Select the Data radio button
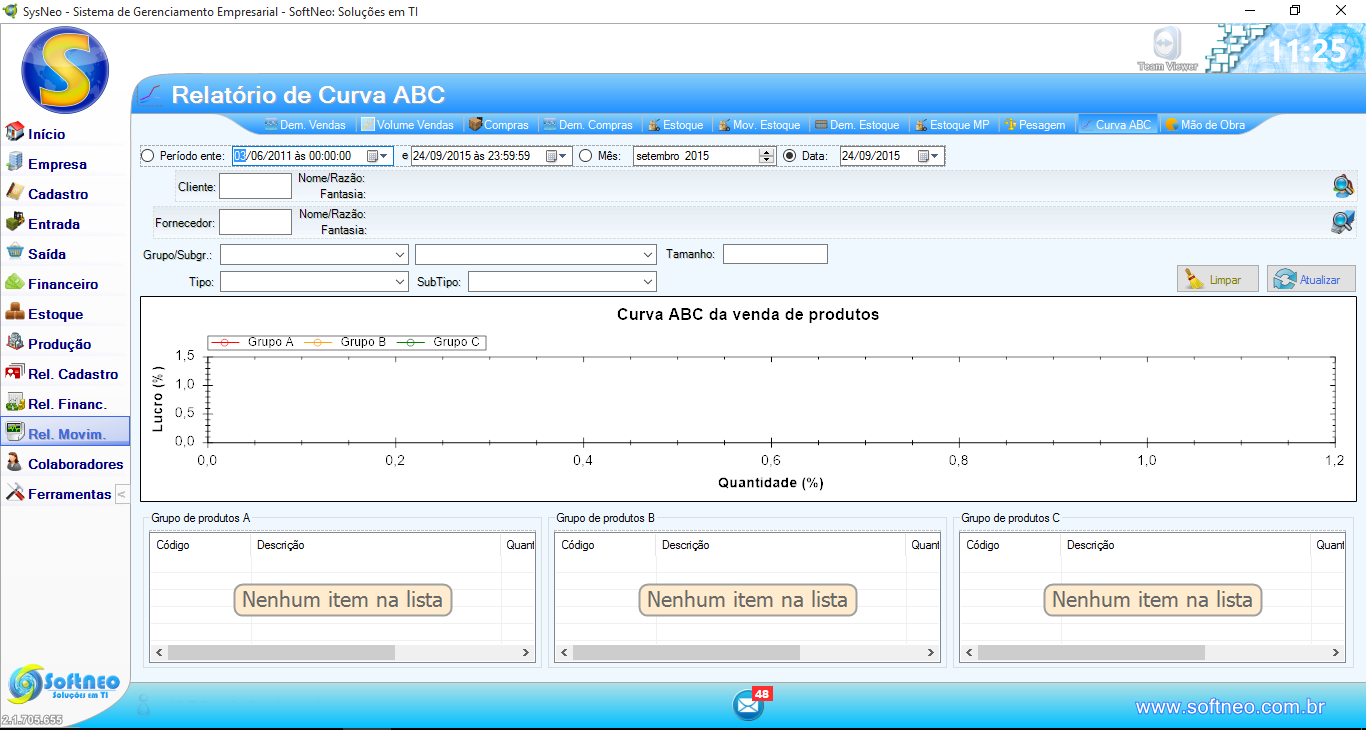This screenshot has height=730, width=1366. point(789,156)
